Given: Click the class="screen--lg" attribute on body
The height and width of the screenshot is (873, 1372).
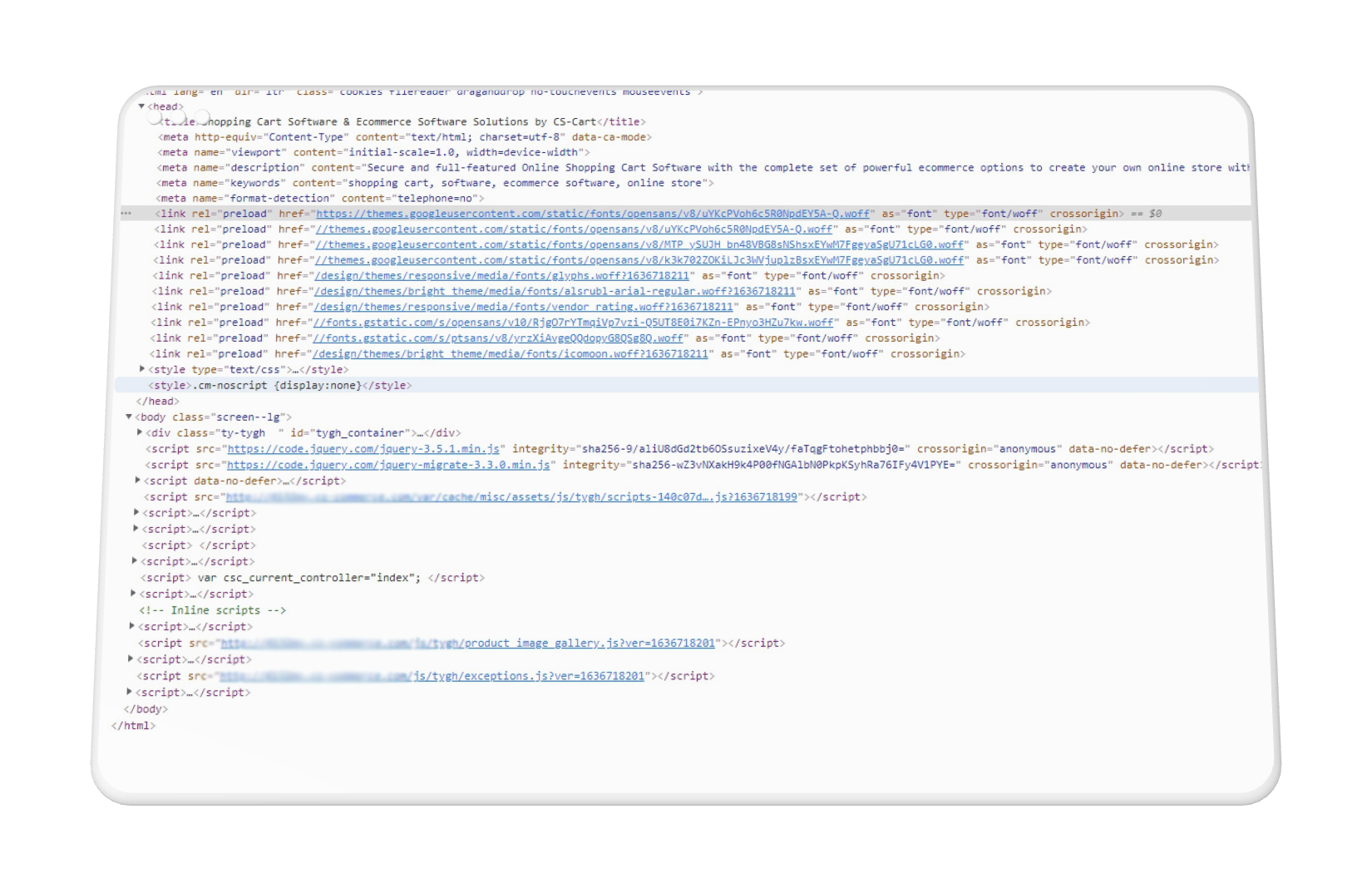Looking at the screenshot, I should click(x=229, y=417).
